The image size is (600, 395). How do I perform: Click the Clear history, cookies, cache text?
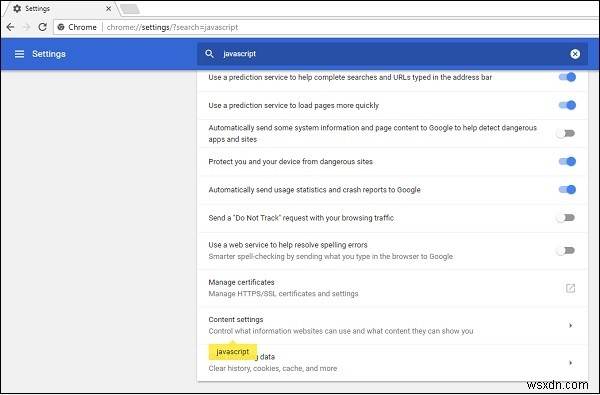(x=272, y=368)
